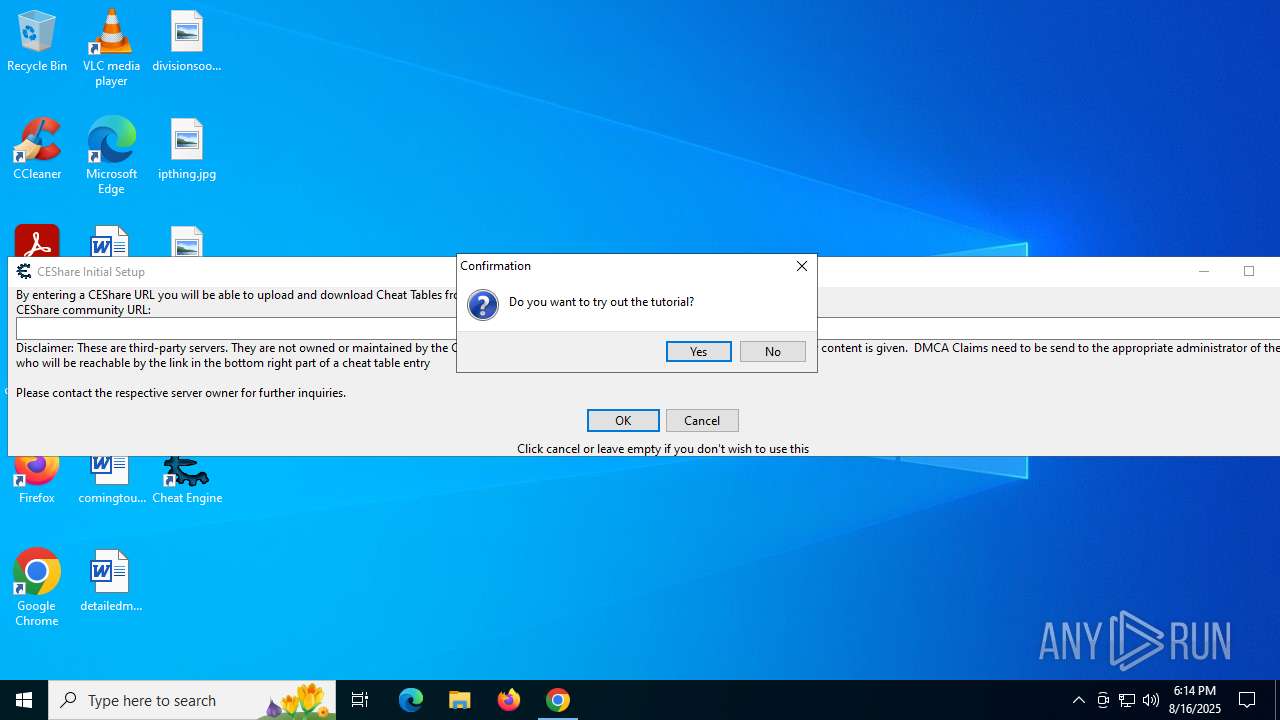Click the 'Click cancel or leave empty' hint text
Image resolution: width=1280 pixels, height=720 pixels.
[663, 449]
